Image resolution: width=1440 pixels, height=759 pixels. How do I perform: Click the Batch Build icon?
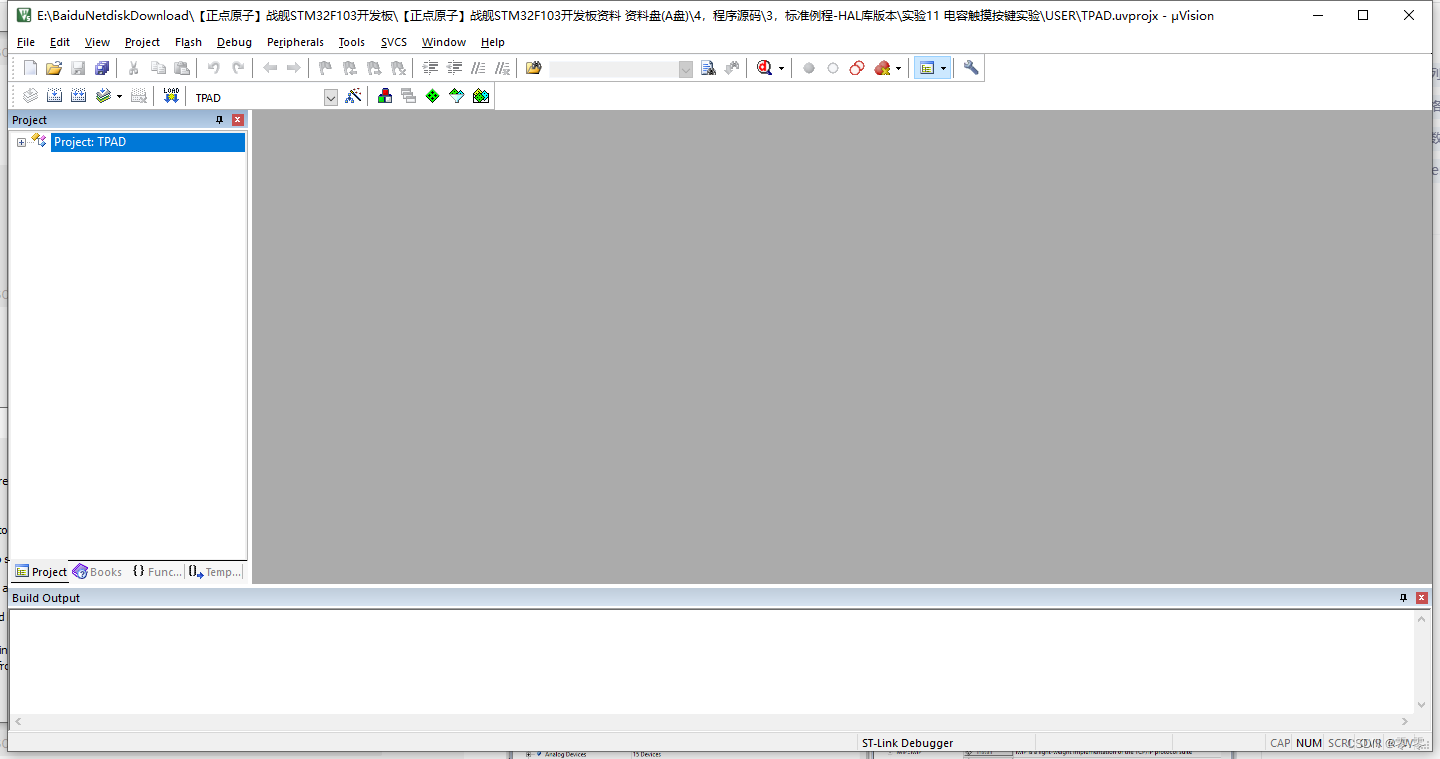(x=103, y=96)
